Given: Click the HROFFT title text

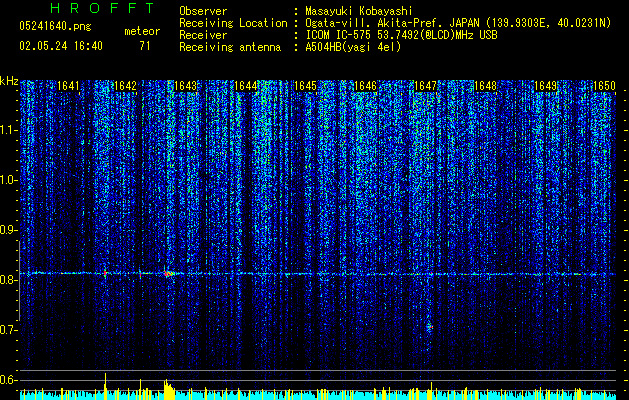Looking at the screenshot, I should [x=103, y=8].
